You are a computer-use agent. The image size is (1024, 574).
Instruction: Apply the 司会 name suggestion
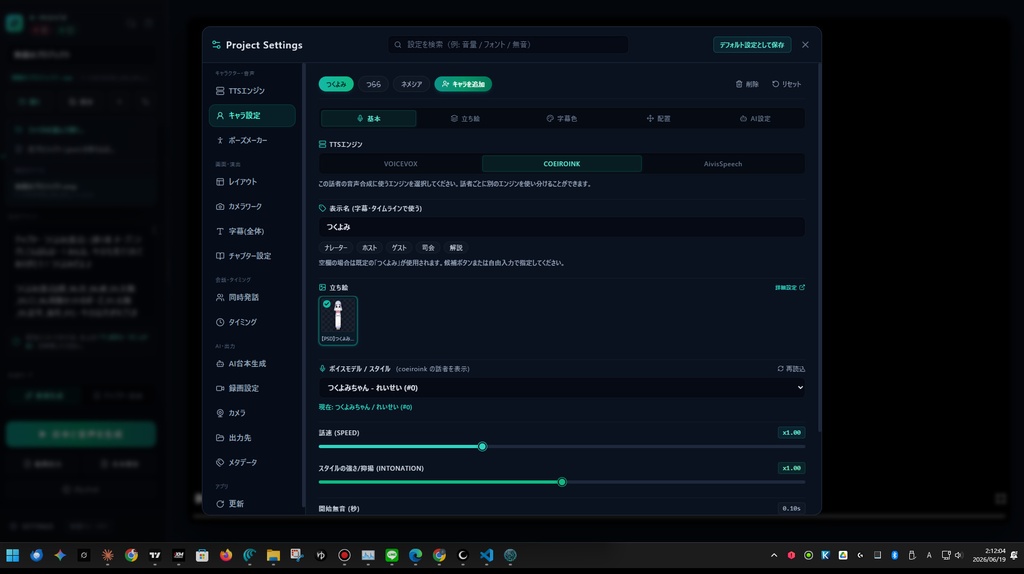[x=428, y=248]
